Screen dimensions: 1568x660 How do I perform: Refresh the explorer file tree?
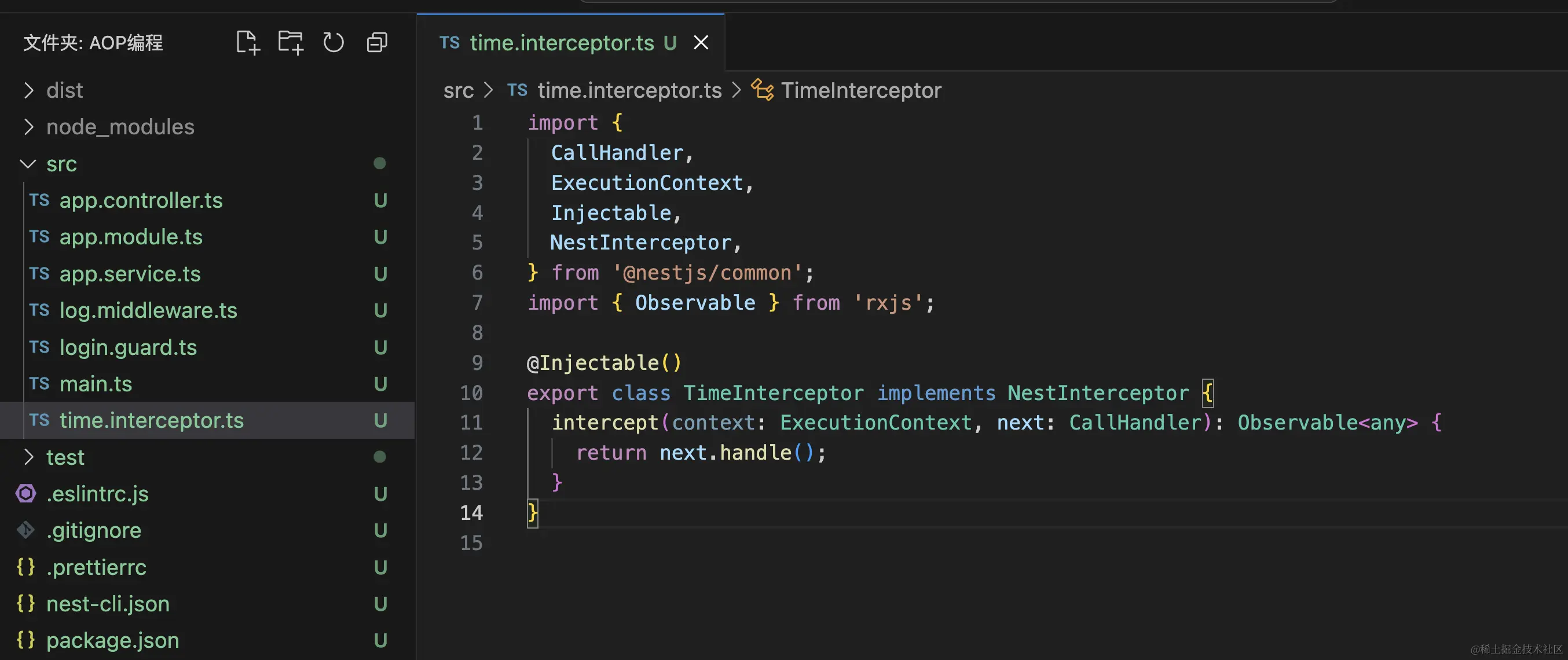(333, 43)
